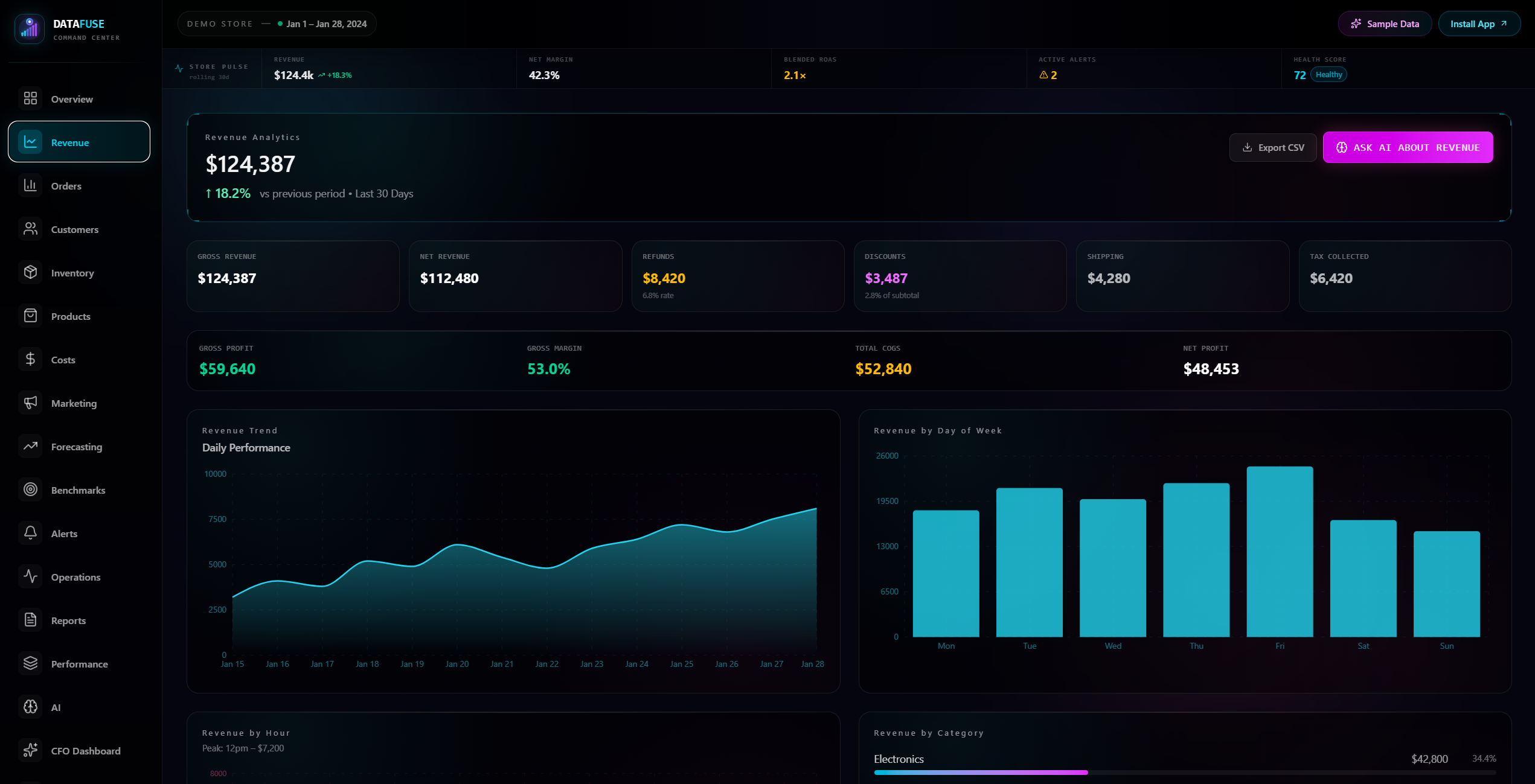Click the Store Pulse heartbeat icon
The width and height of the screenshot is (1535, 784).
tap(179, 69)
